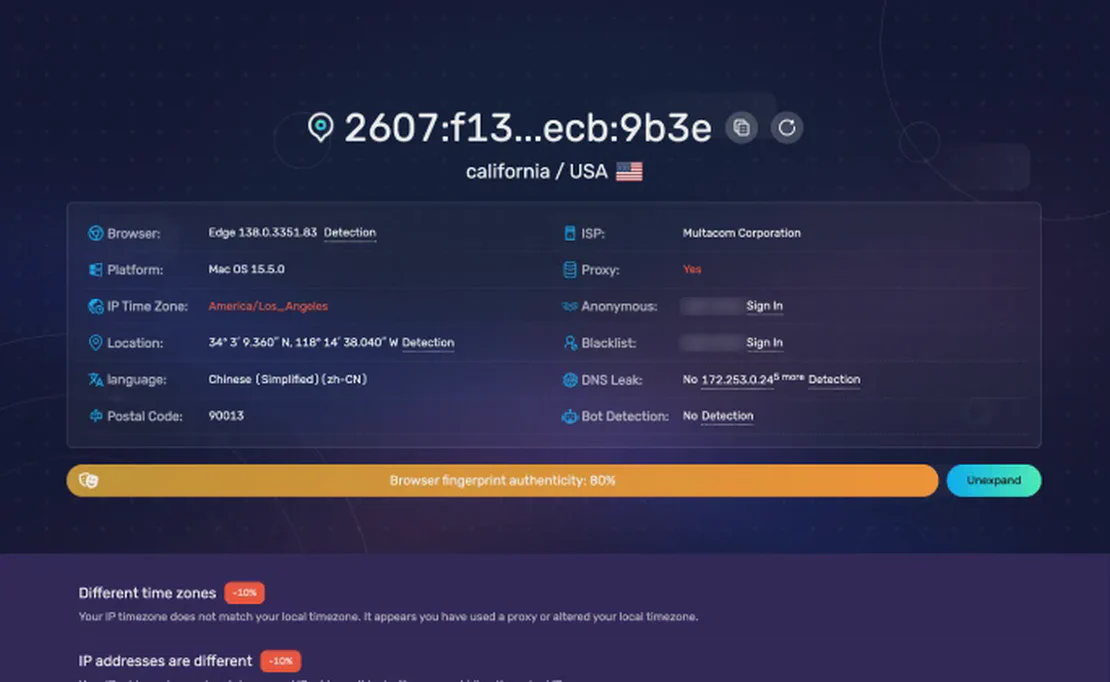The width and height of the screenshot is (1110, 682).
Task: Click the mask icon on authenticity bar
Action: pos(89,481)
